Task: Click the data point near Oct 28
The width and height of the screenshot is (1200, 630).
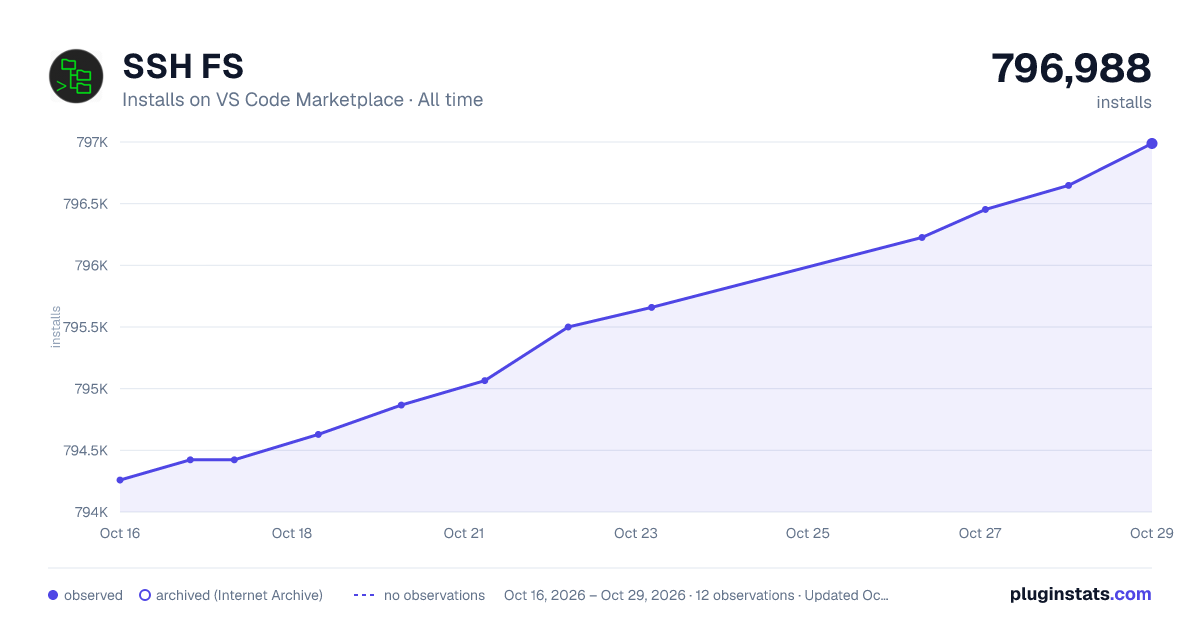Action: click(x=1069, y=185)
